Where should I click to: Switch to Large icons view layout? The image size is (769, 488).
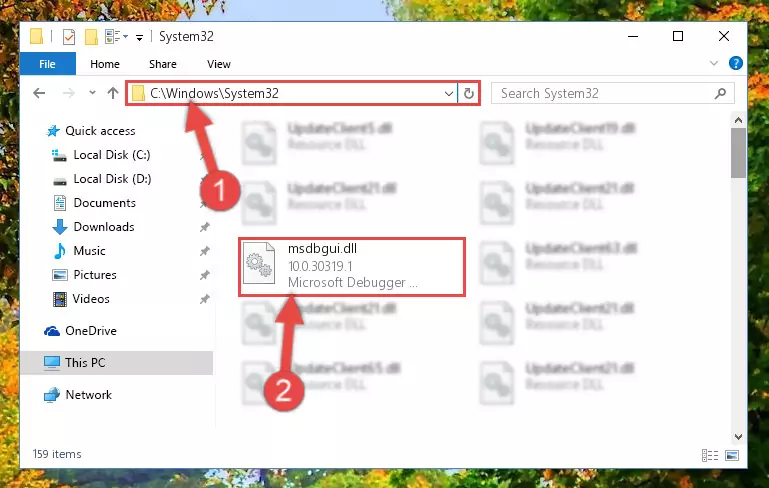coord(732,456)
